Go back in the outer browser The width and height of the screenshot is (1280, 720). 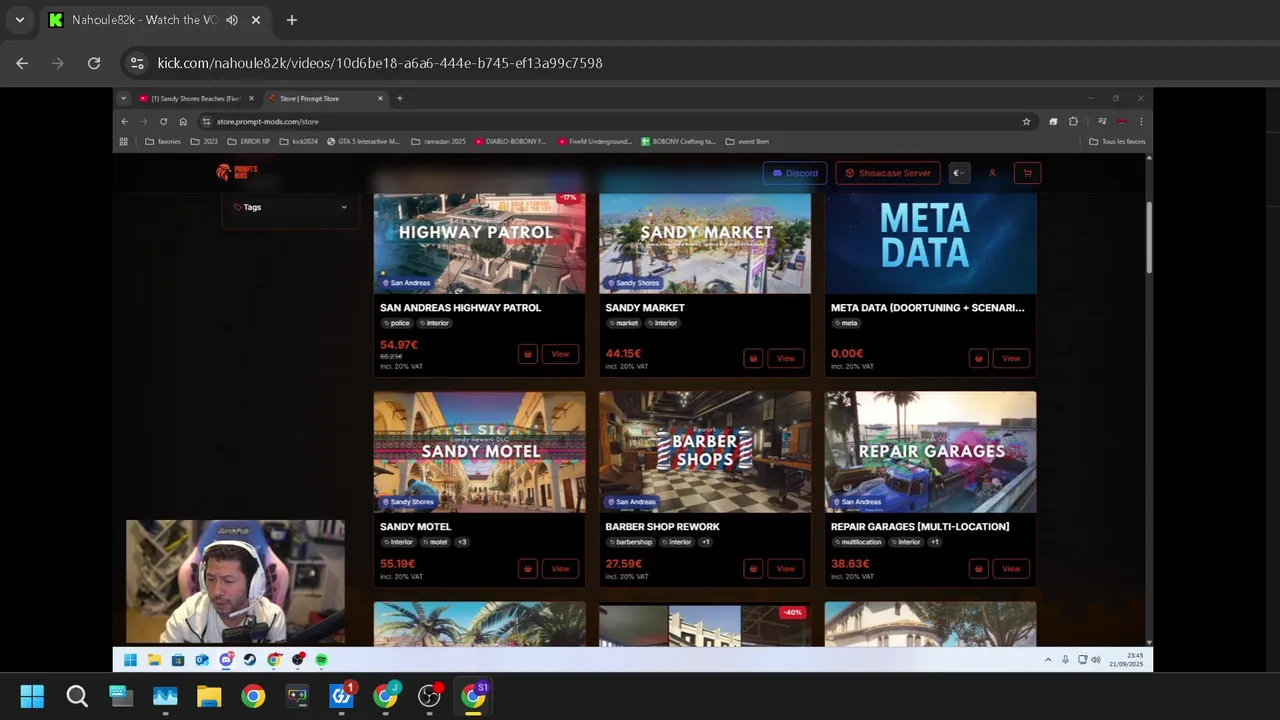coord(22,63)
